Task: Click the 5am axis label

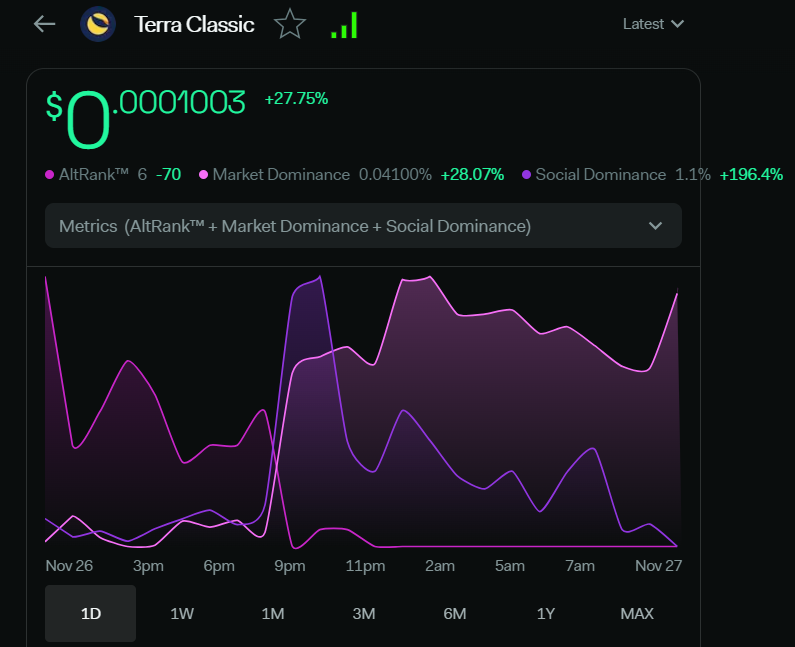Action: [x=510, y=566]
